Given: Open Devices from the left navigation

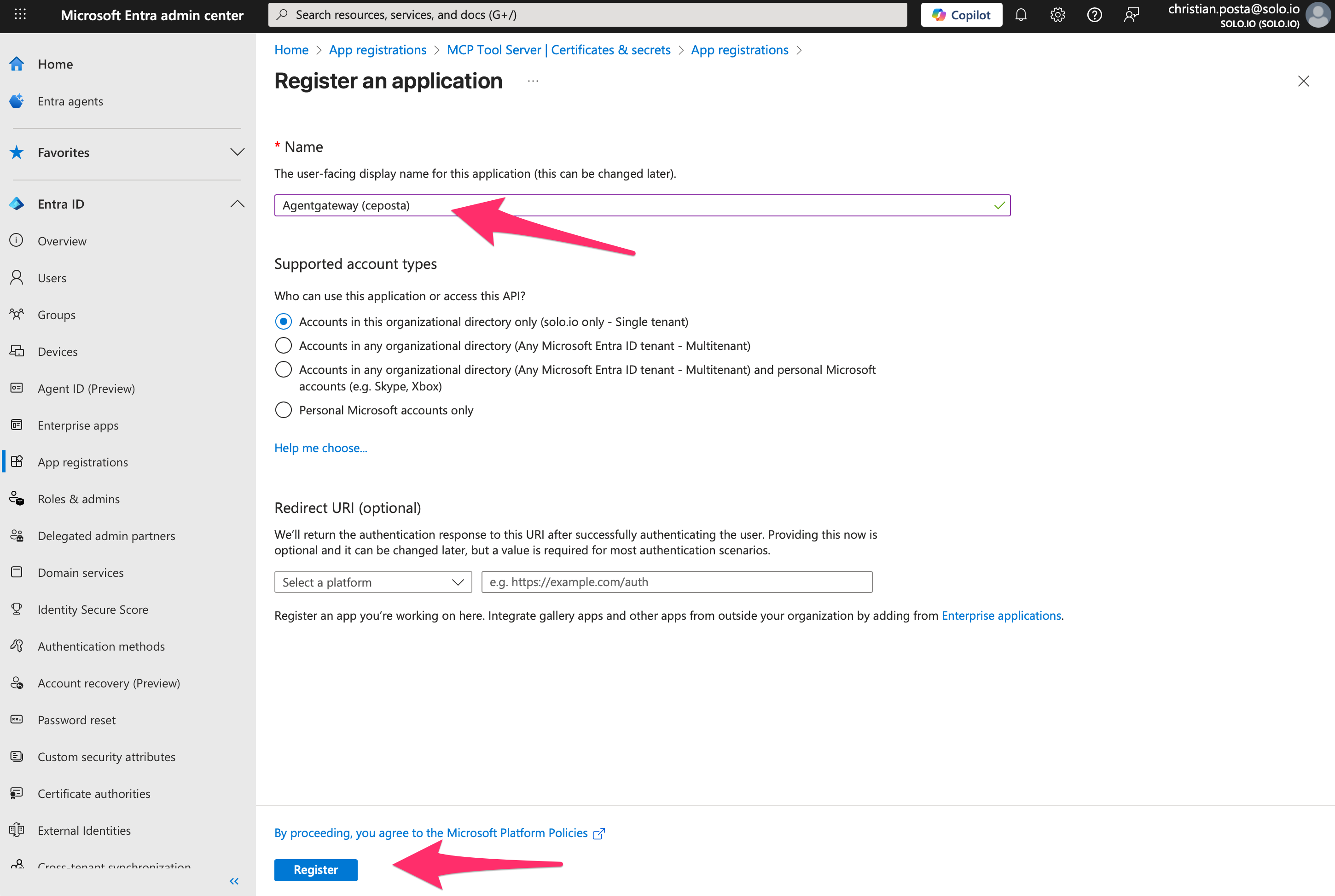Looking at the screenshot, I should 17,351.
